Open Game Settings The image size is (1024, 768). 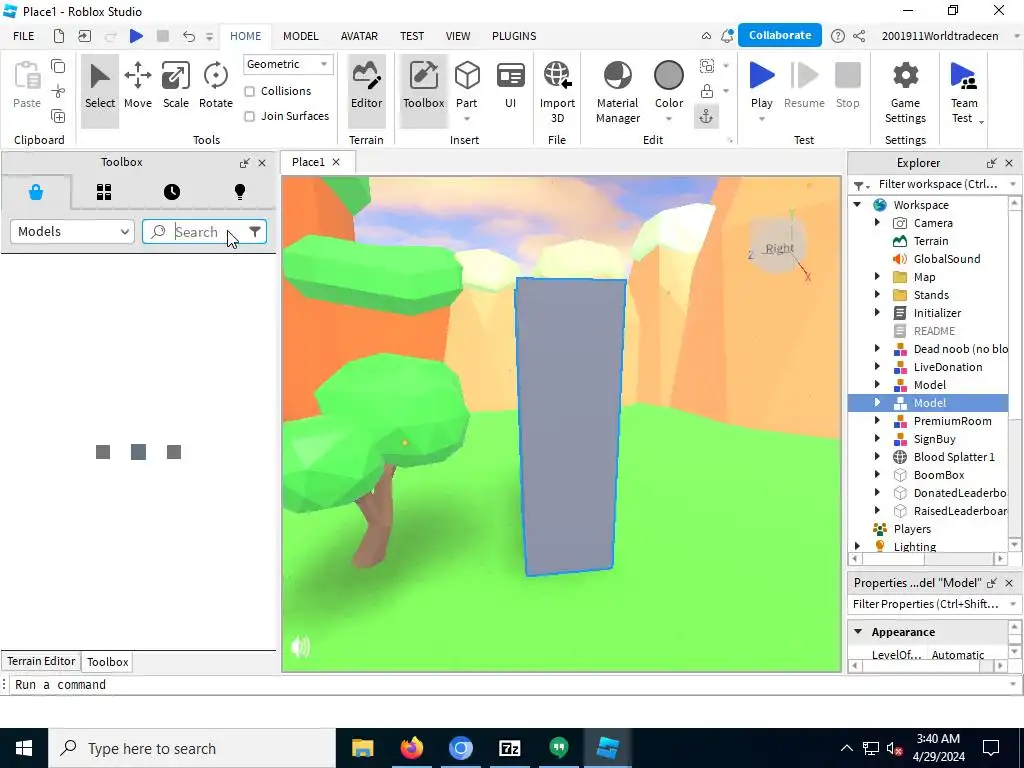point(905,91)
